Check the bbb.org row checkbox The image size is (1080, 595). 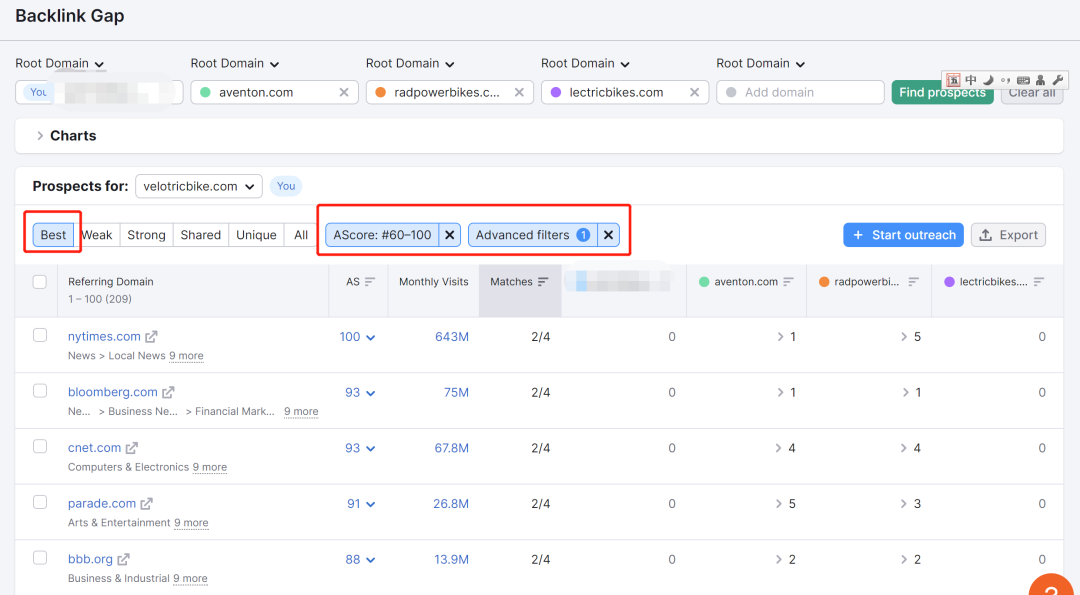(x=40, y=559)
